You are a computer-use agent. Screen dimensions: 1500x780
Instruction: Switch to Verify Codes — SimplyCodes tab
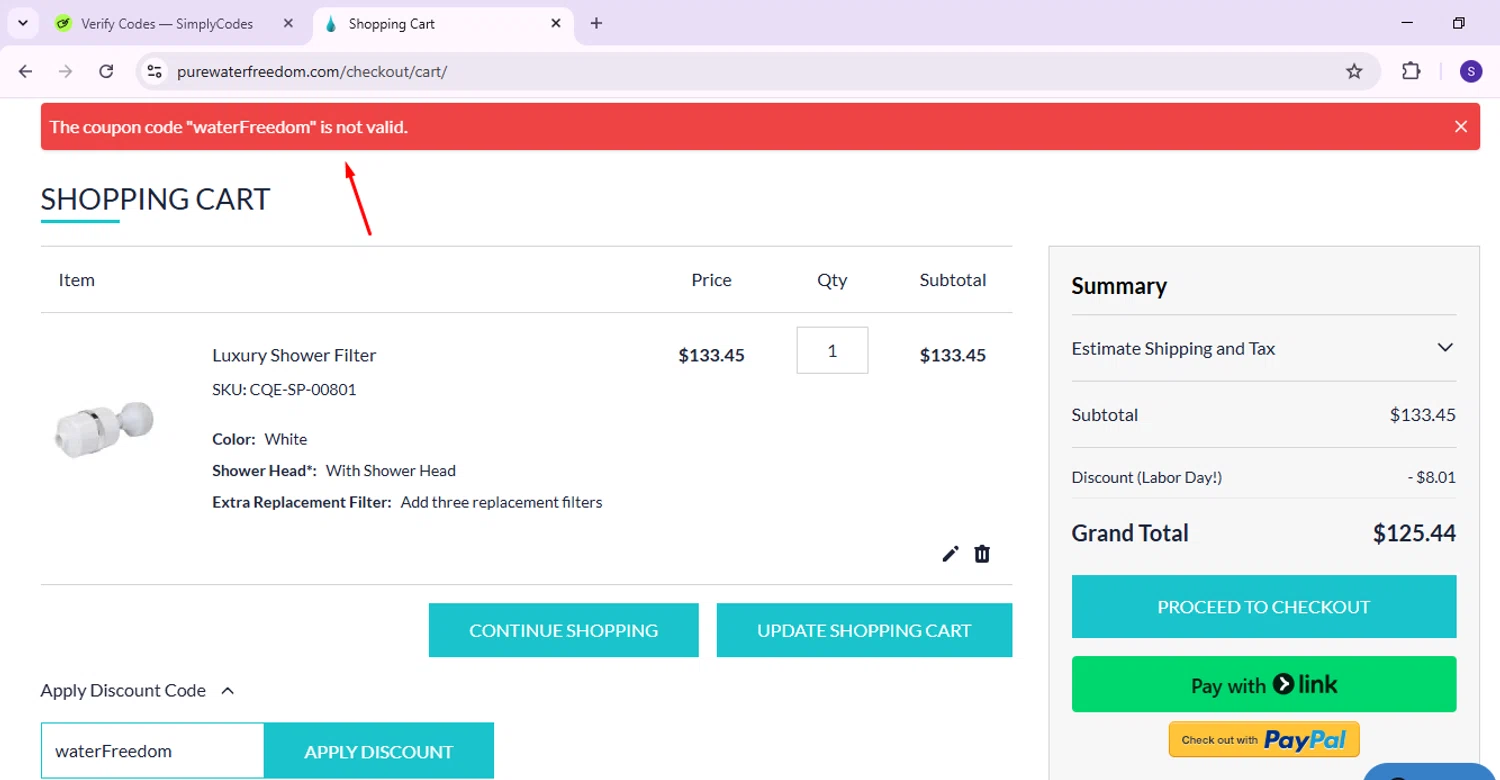[x=167, y=23]
